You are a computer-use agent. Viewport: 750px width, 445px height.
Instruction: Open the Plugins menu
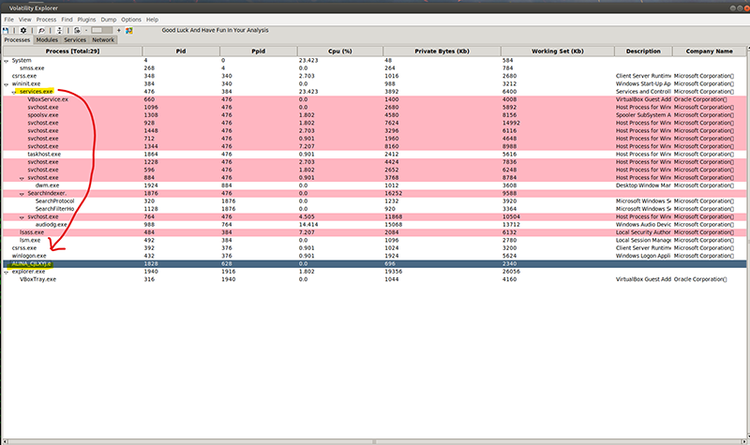(x=87, y=20)
